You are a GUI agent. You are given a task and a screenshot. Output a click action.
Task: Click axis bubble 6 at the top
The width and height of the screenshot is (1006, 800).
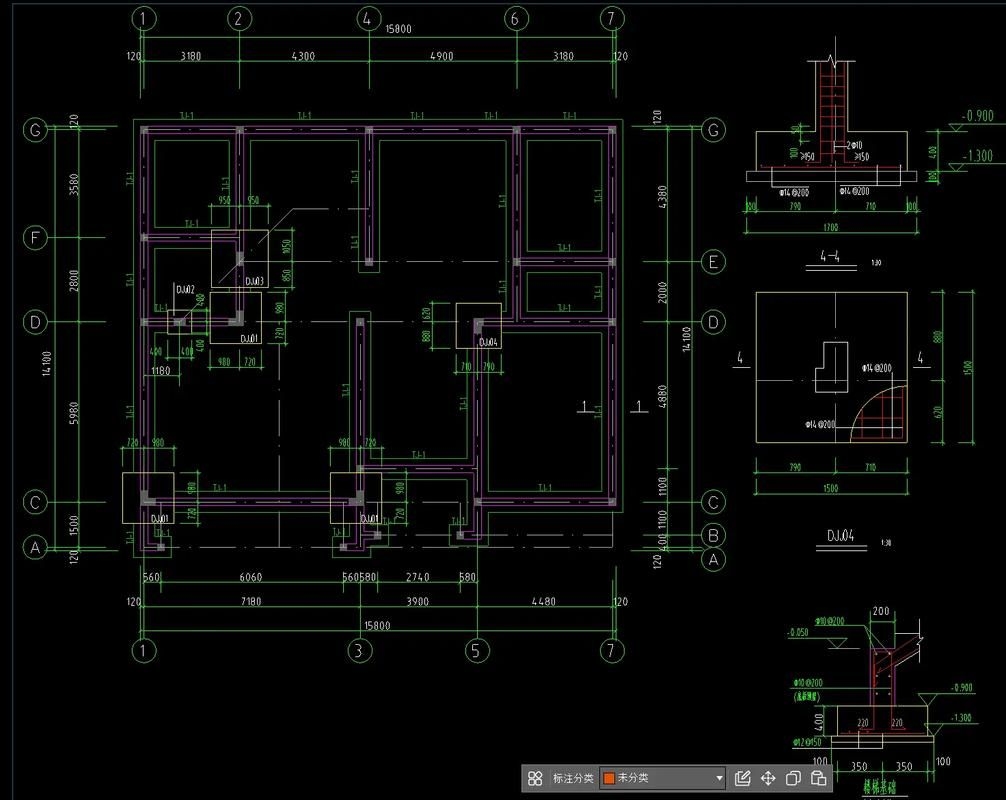(515, 18)
